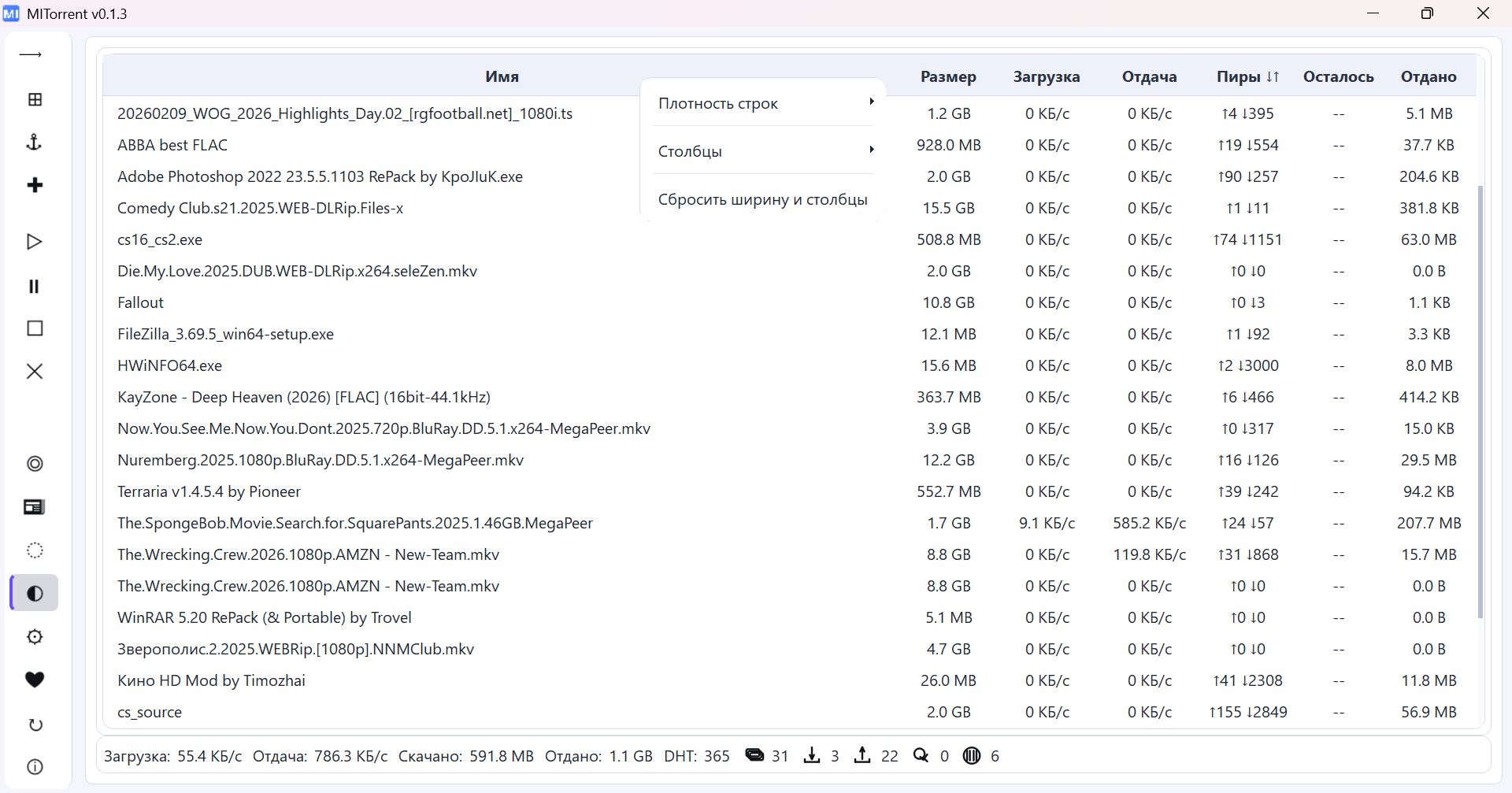The height and width of the screenshot is (793, 1512).
Task: Expand the sidebar with the arrow icon
Action: (31, 54)
